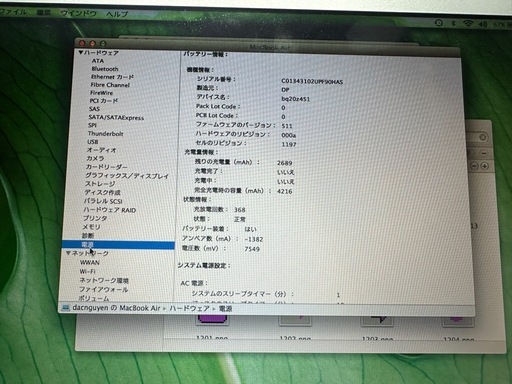The width and height of the screenshot is (512, 384).
Task: Select グラフィックス/ディスプレイ entry
Action: (127, 175)
